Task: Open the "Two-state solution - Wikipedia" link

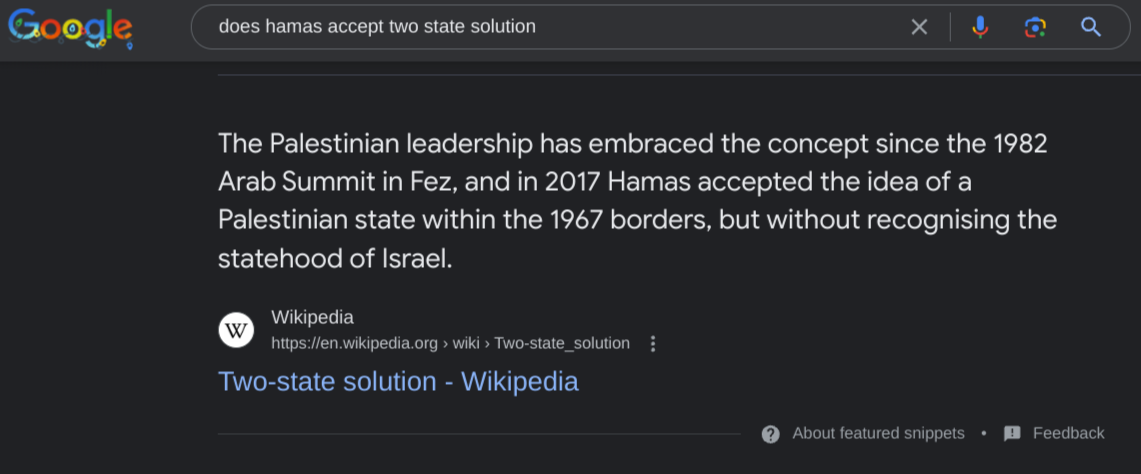Action: tap(398, 381)
